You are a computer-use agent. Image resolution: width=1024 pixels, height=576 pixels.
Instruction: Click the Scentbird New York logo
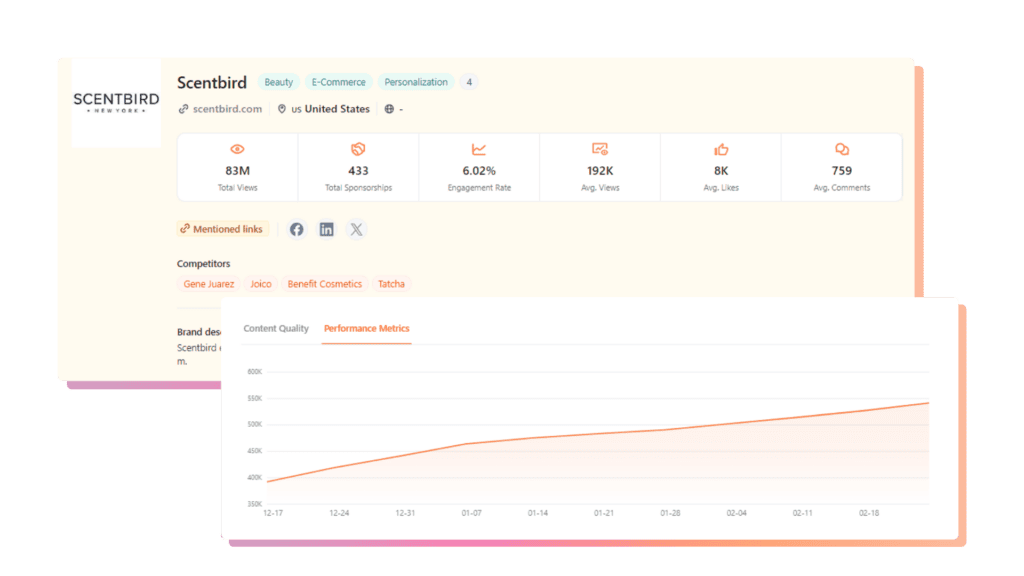(116, 104)
